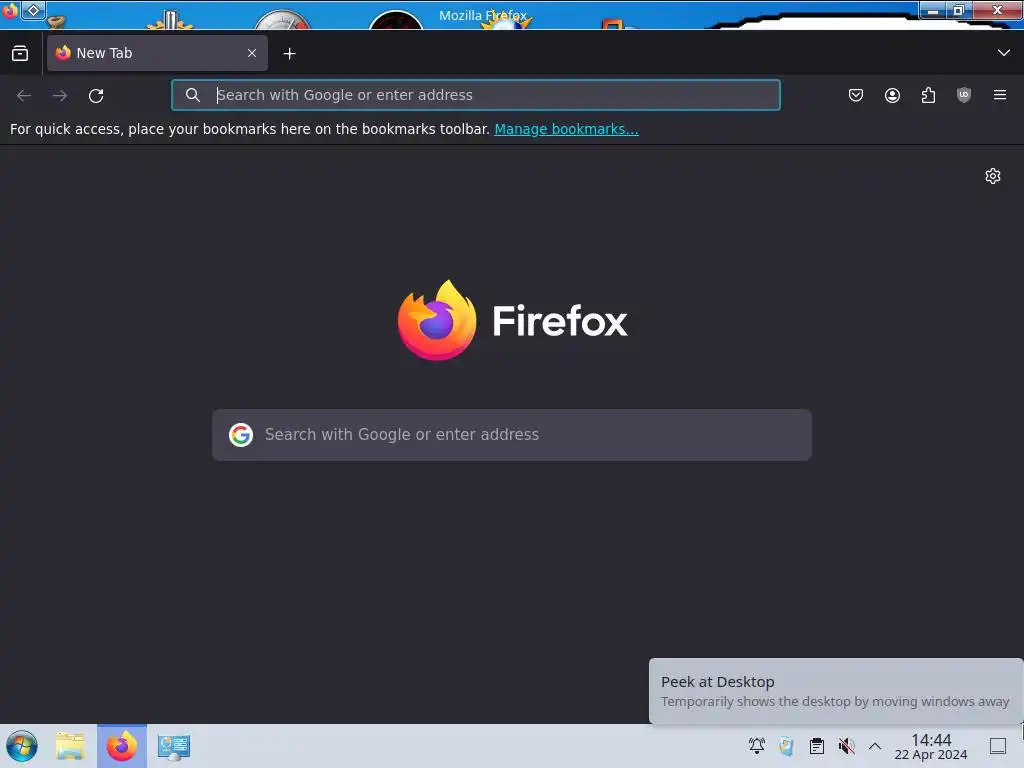Minimize the Mozilla Firefox window
The width and height of the screenshot is (1024, 768).
click(x=933, y=10)
